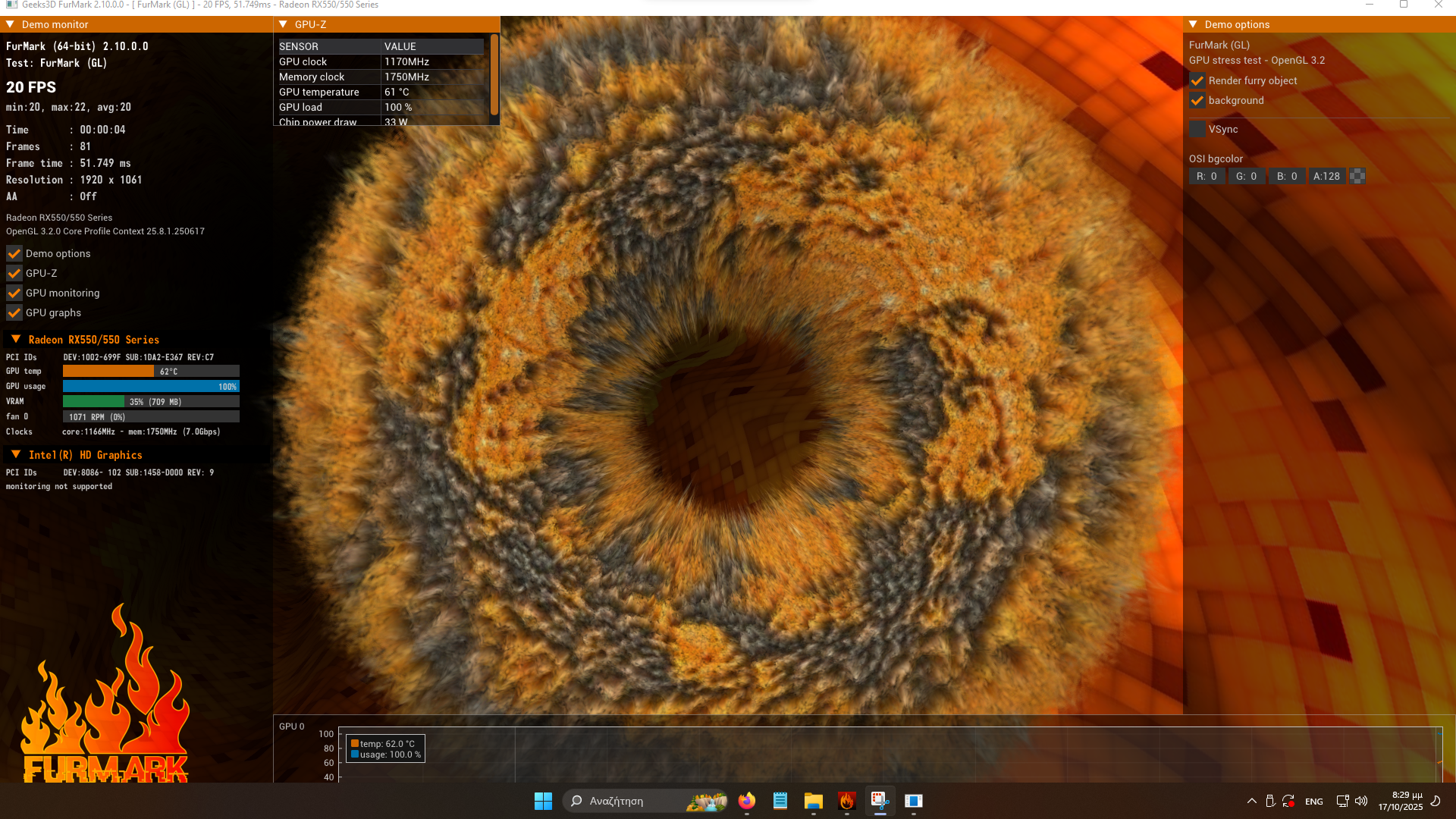Collapse the GPU-Z panel header
The height and width of the screenshot is (819, 1456).
tap(284, 24)
